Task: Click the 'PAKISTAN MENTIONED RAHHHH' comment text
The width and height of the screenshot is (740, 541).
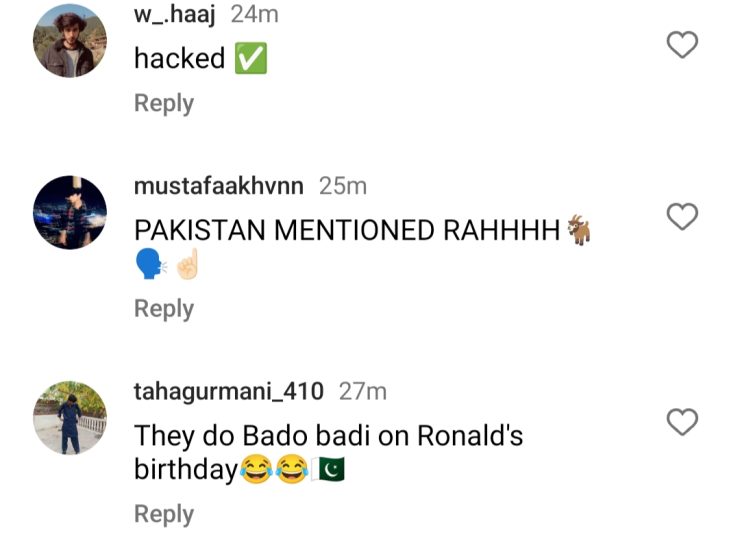Action: coord(347,230)
